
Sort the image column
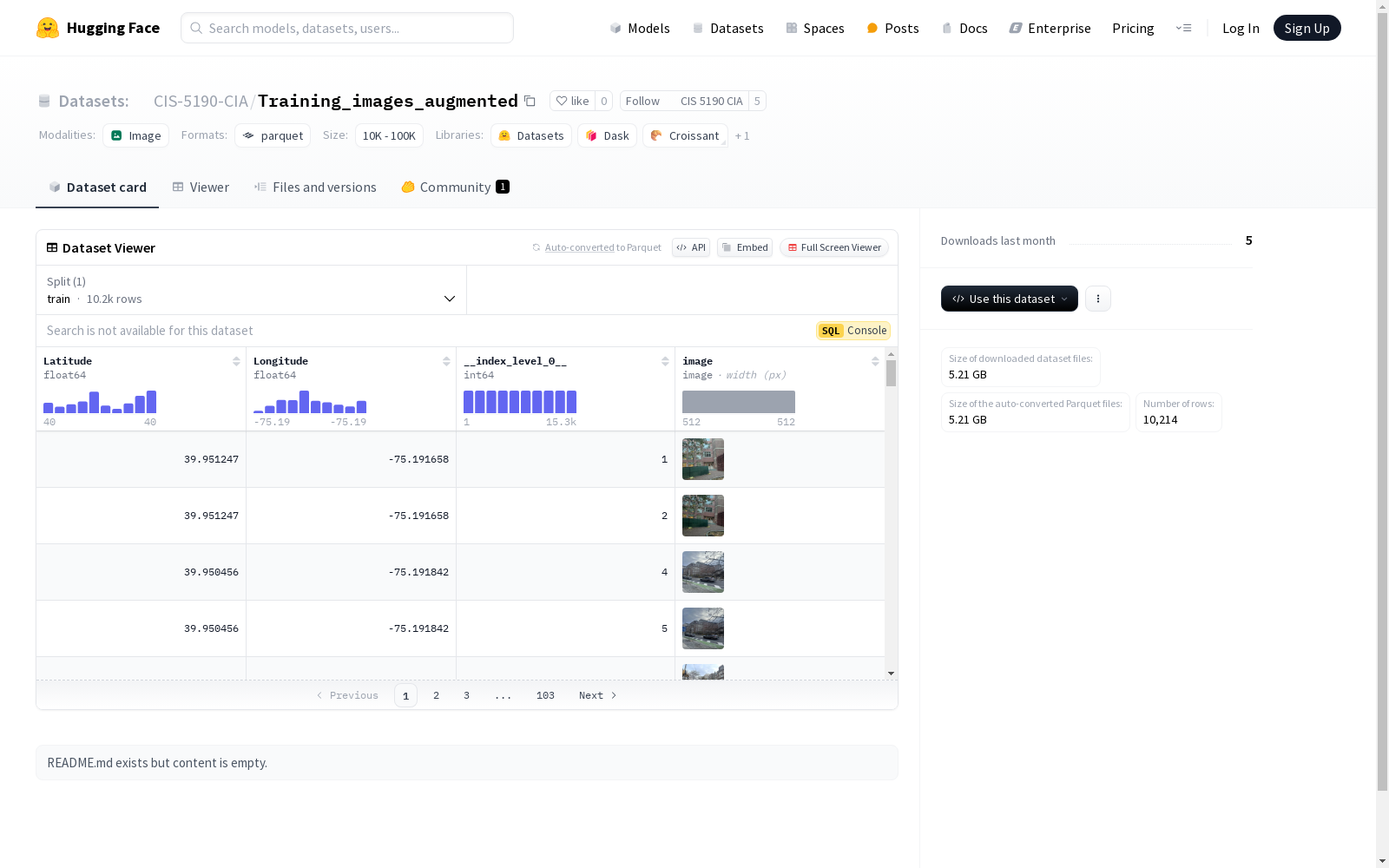(x=875, y=361)
